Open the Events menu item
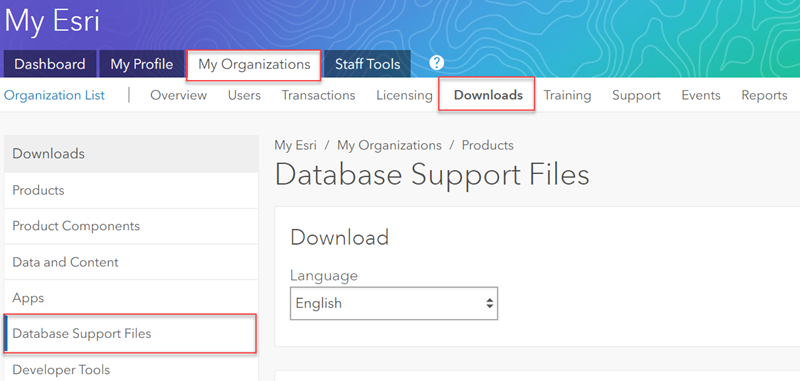The image size is (800, 381). (x=701, y=95)
